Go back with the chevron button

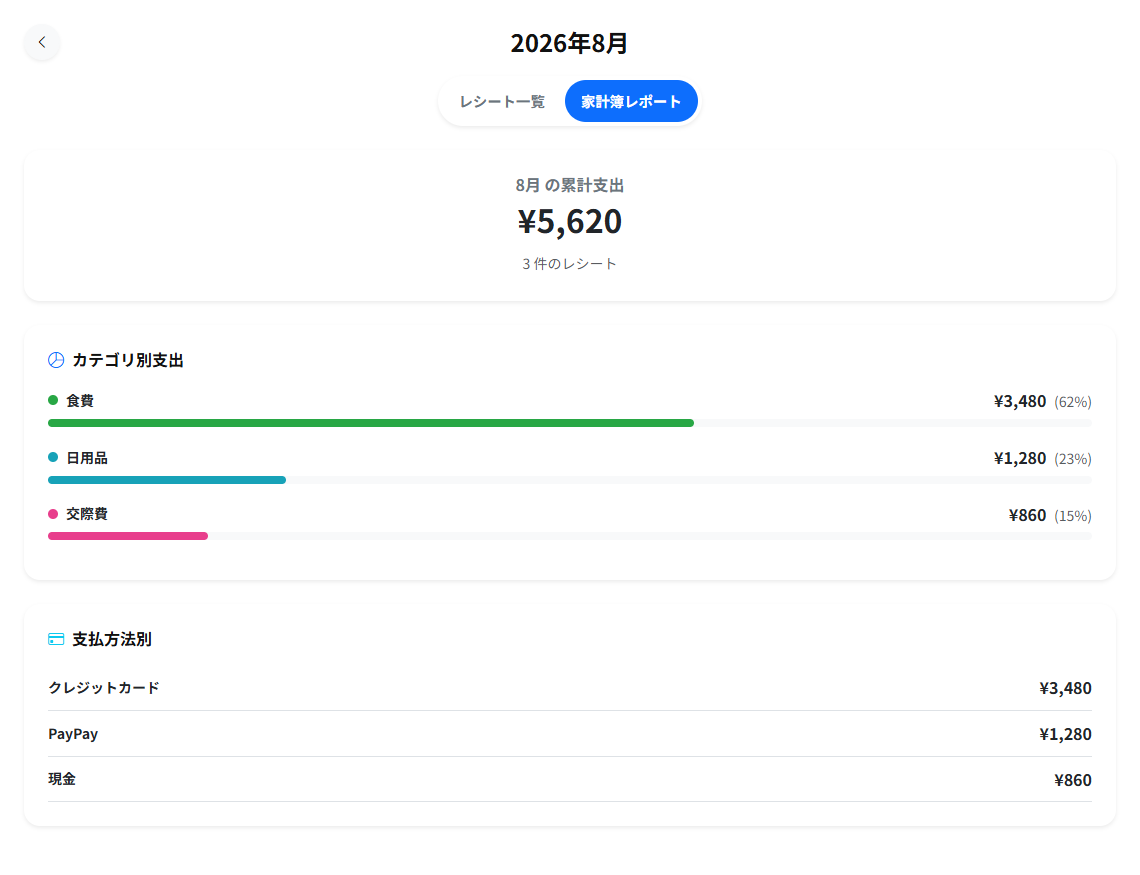click(41, 42)
